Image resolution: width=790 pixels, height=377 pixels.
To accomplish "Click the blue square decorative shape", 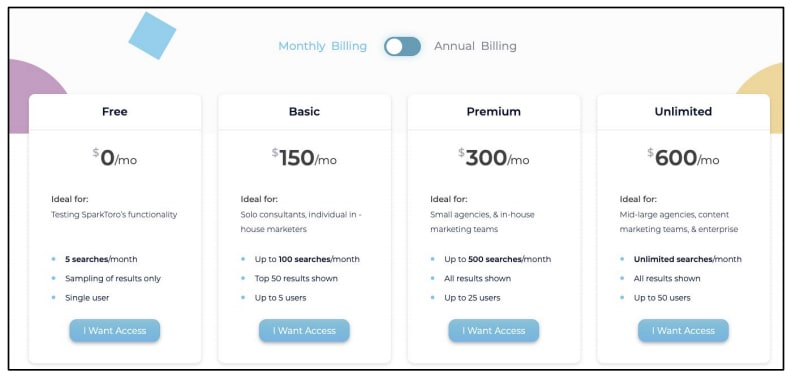I will [152, 35].
